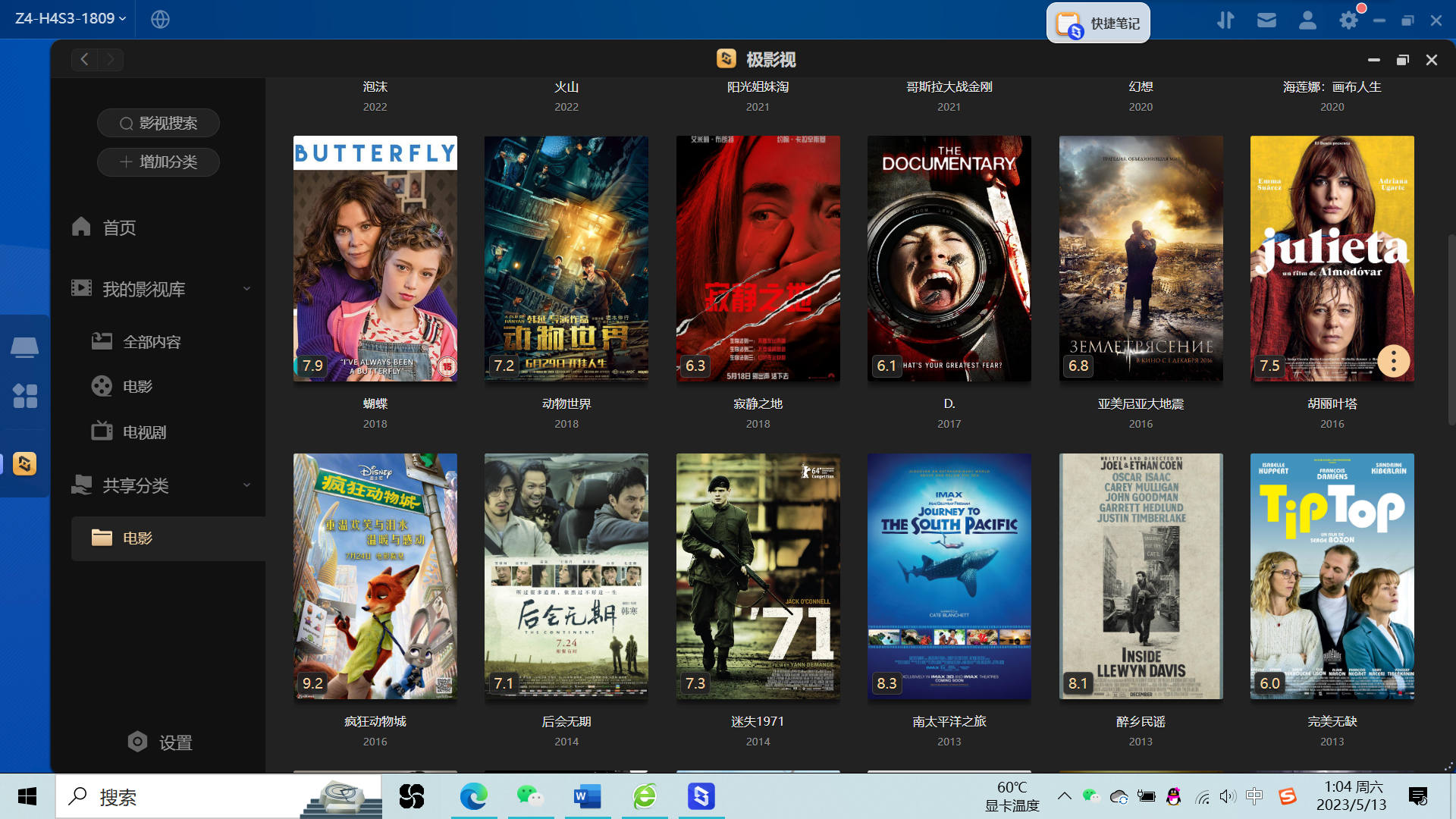The width and height of the screenshot is (1456, 819).
Task: Click the transfer arrows icon in top bar
Action: (x=1225, y=20)
